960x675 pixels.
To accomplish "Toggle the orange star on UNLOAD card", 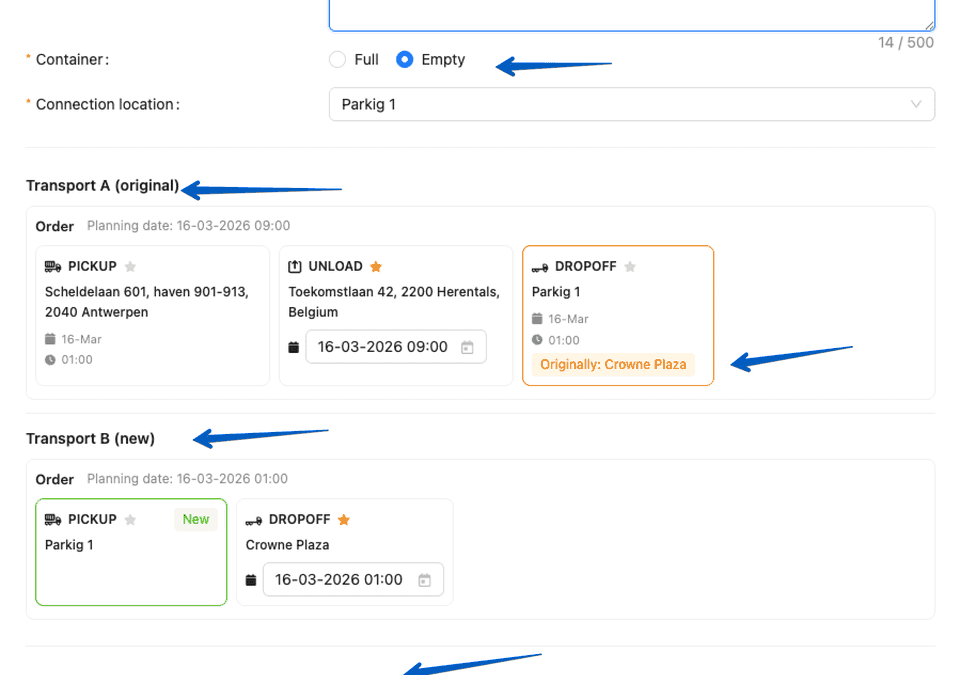I will pos(376,266).
